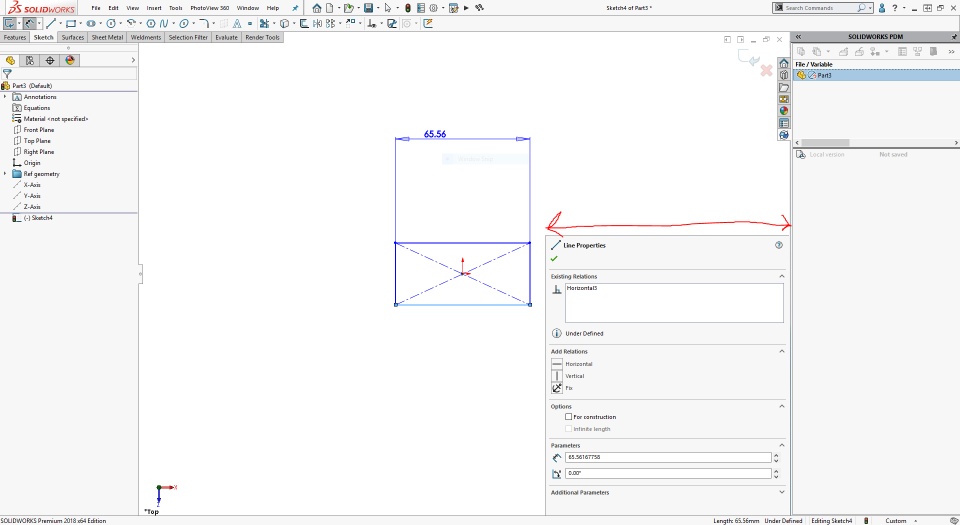Switch to the Features tab
Image resolution: width=960 pixels, height=525 pixels.
click(x=15, y=37)
